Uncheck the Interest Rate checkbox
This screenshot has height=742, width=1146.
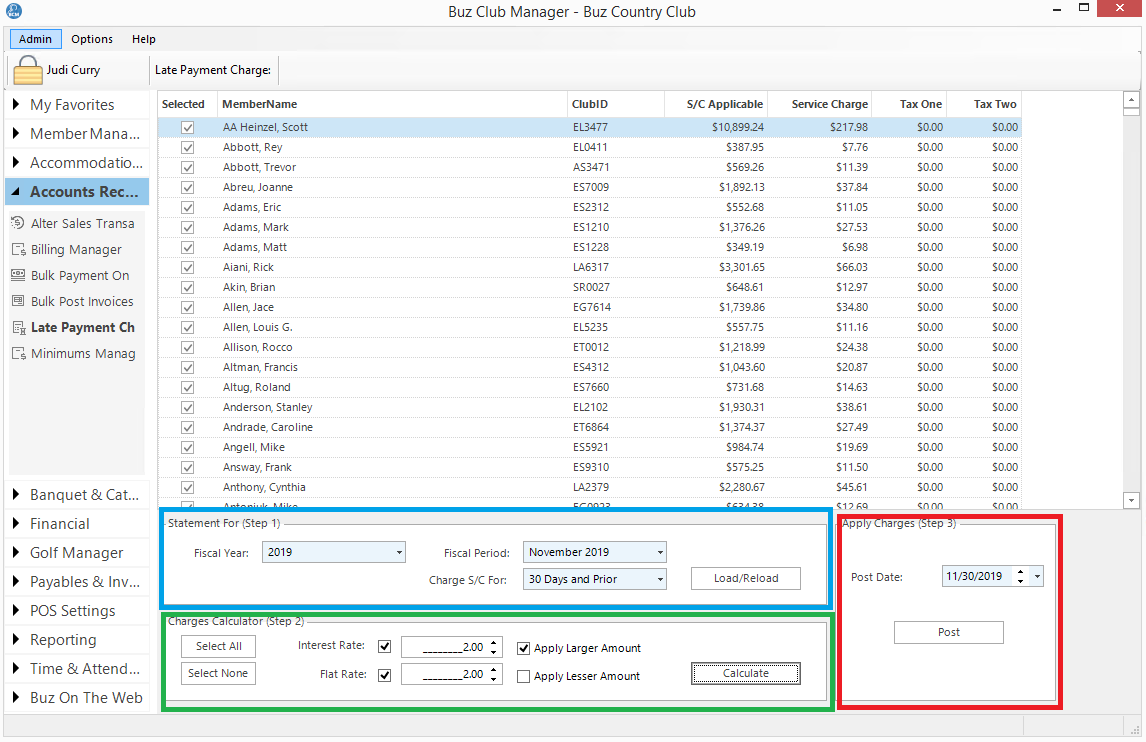pyautogui.click(x=385, y=646)
